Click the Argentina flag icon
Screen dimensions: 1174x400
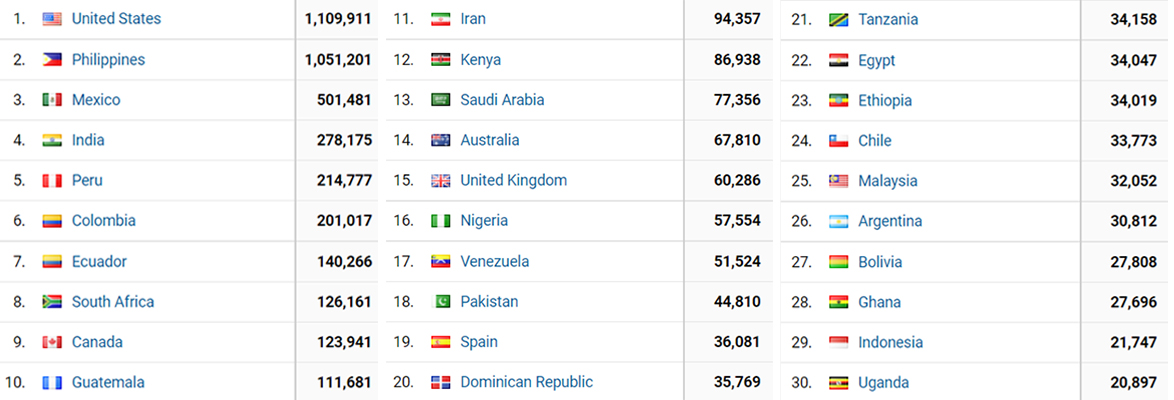[839, 221]
